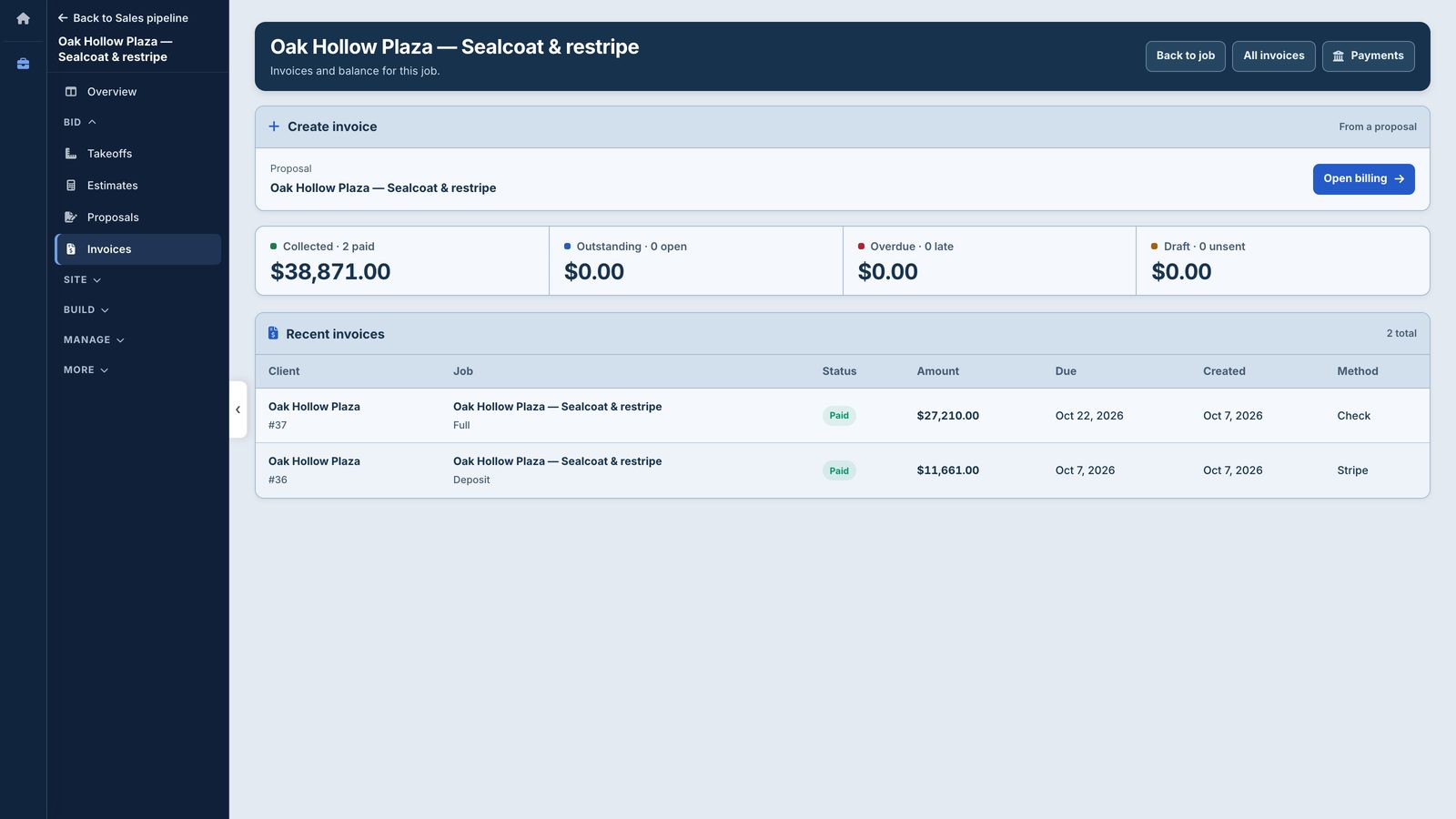The width and height of the screenshot is (1456, 819).
Task: Click the Recent invoices document icon
Action: (x=273, y=333)
